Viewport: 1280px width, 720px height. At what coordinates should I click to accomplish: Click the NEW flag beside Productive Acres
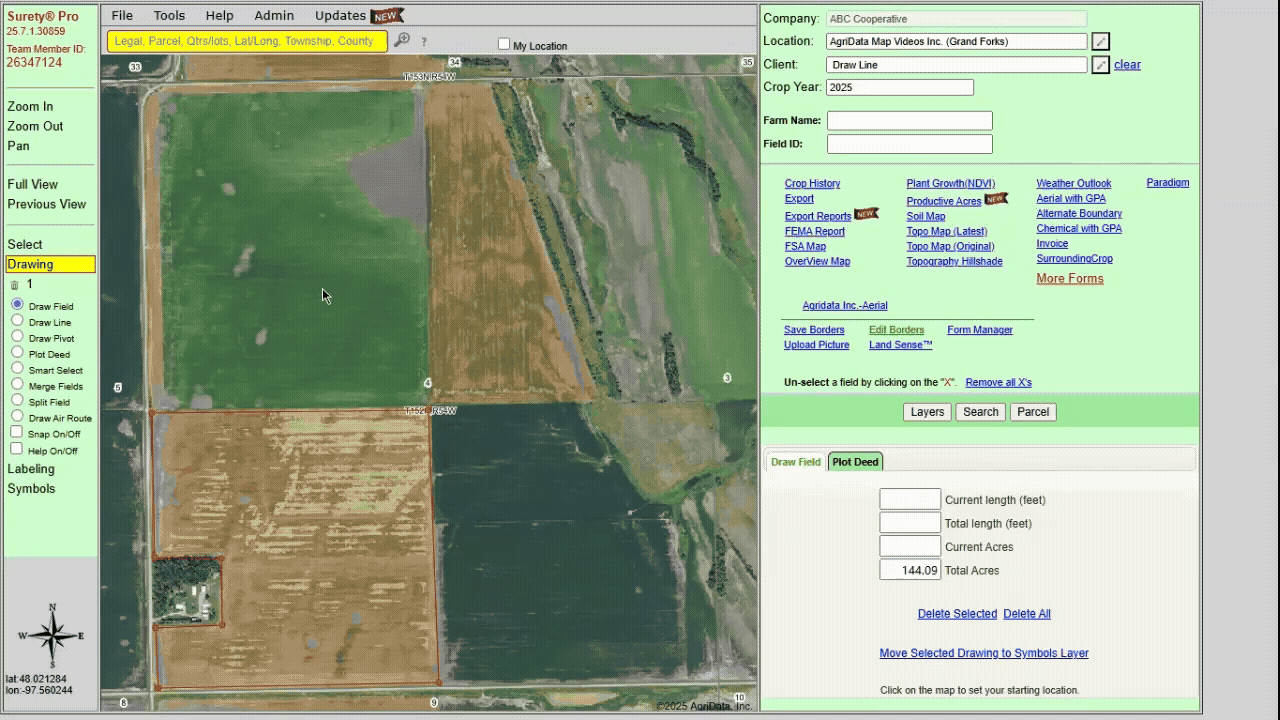[996, 199]
